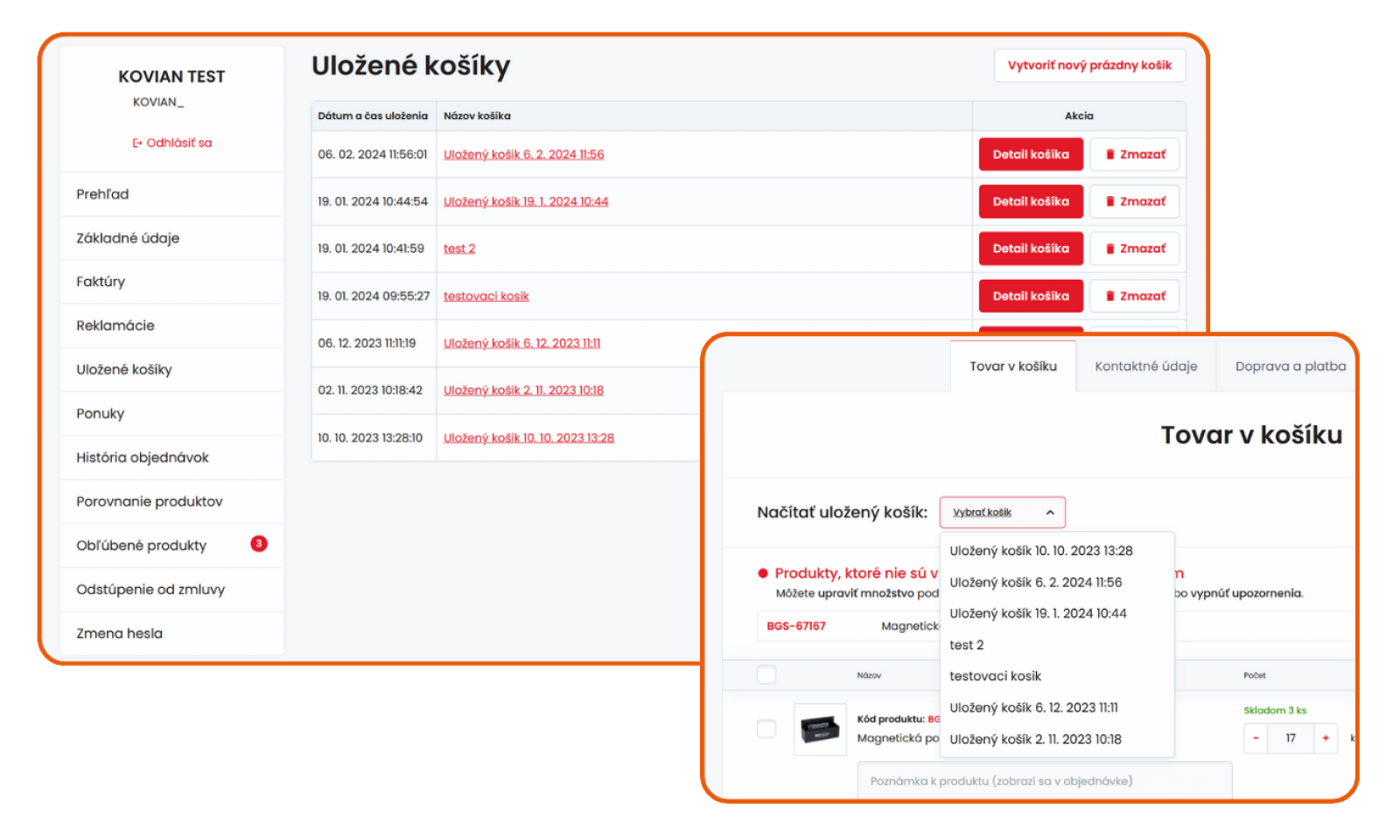This screenshot has width=1400, height=840.
Task: Open link Uložený košík 10. 10. 2023 13:28
Action: [x=528, y=438]
